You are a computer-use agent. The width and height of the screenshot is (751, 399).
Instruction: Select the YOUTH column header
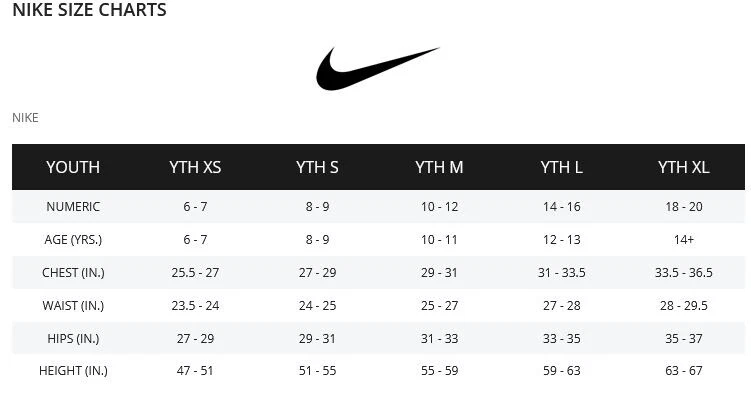tap(73, 167)
